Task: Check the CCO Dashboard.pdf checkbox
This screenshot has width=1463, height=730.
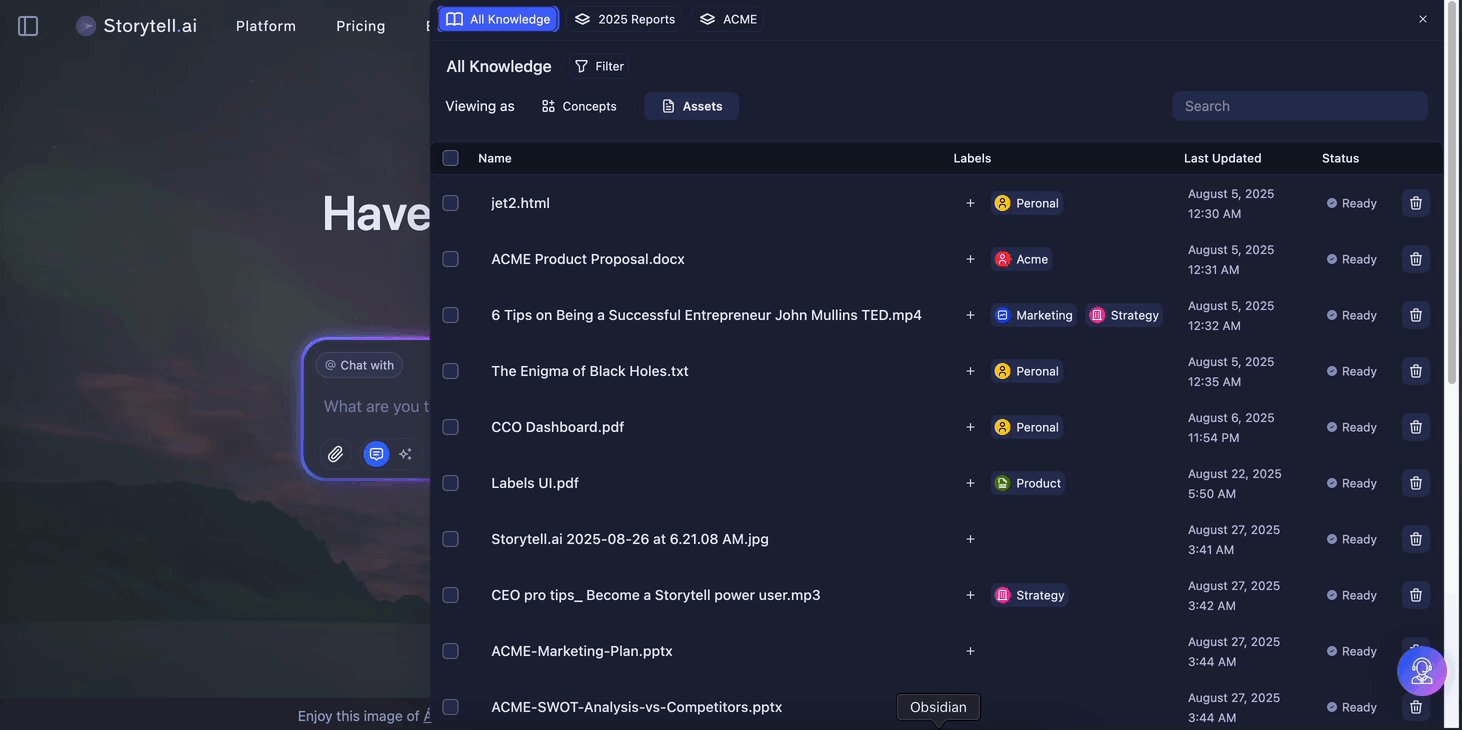Action: click(x=451, y=427)
